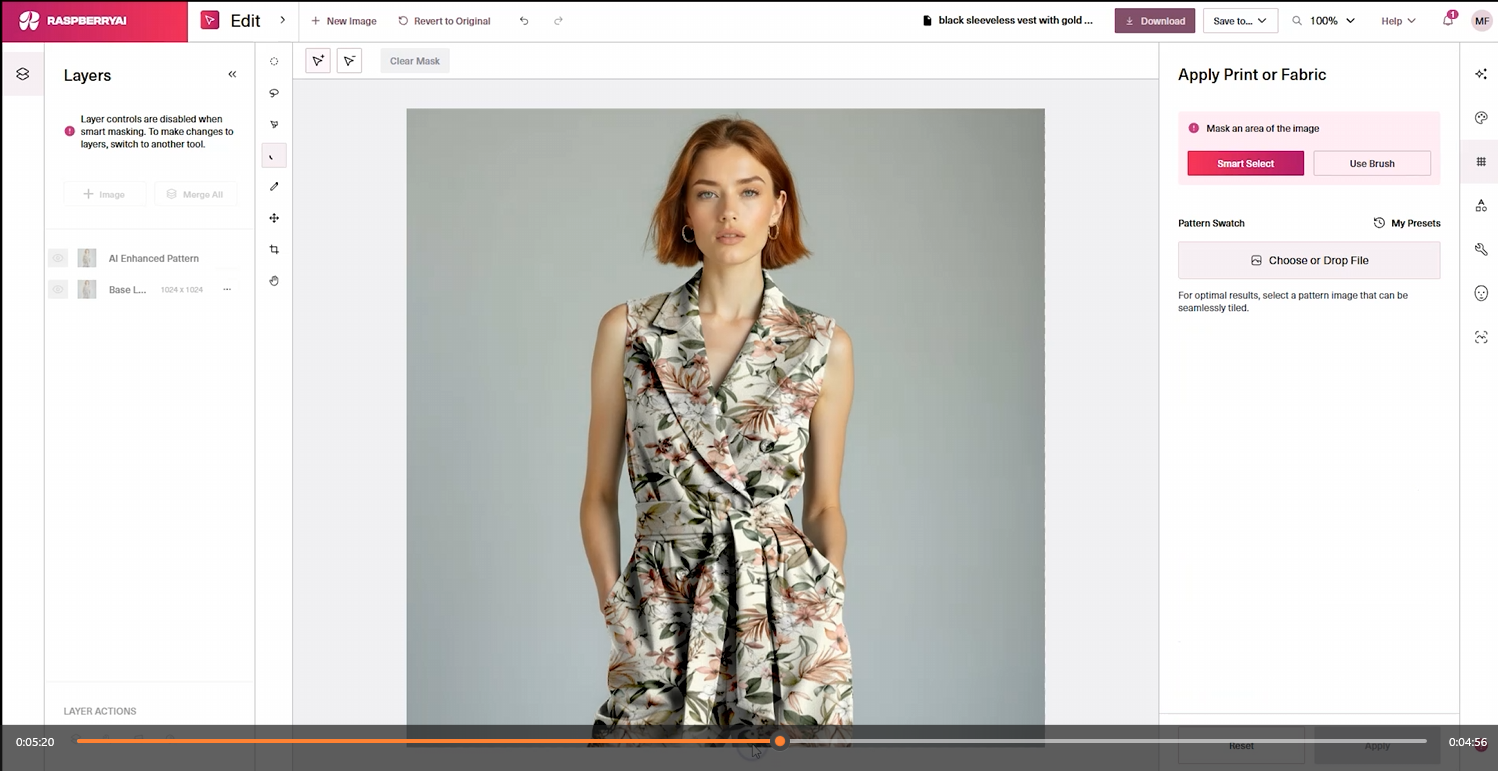The image size is (1498, 771).
Task: Click the Smart Select button
Action: click(x=1245, y=163)
